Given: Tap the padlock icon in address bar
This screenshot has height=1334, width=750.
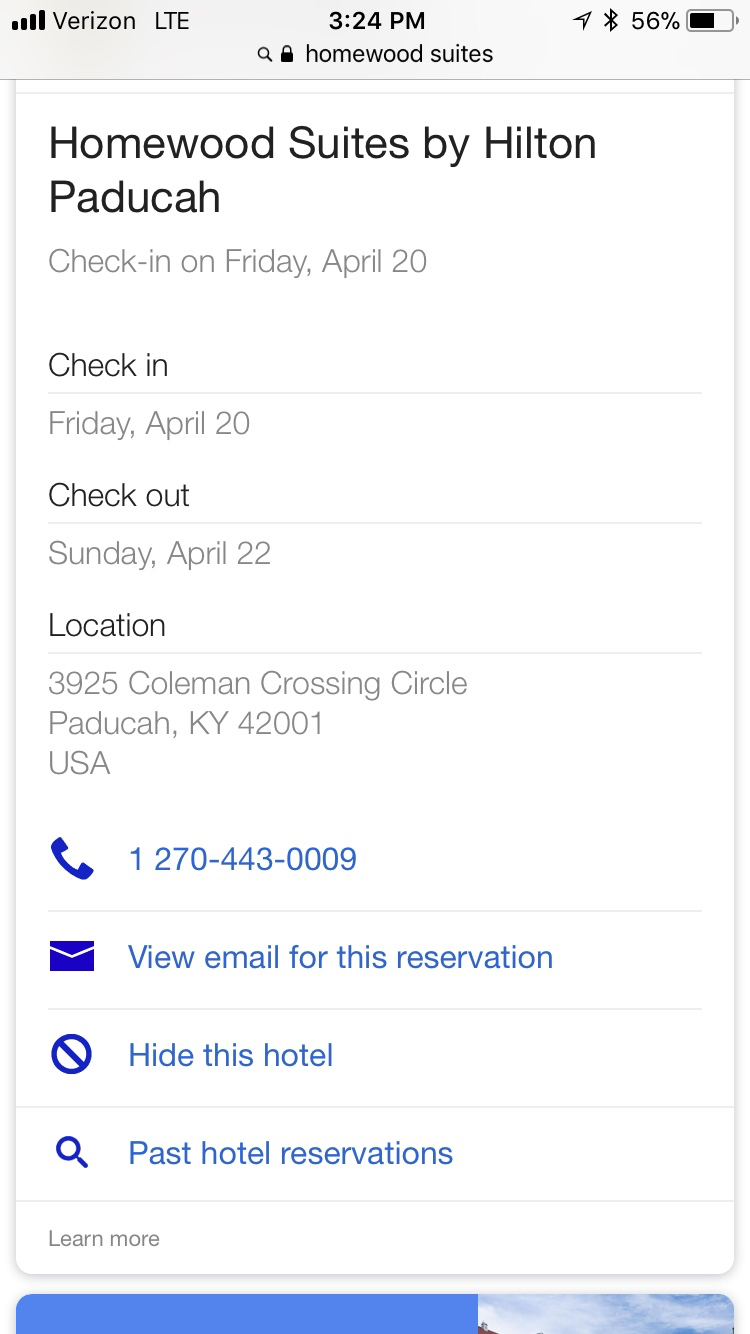Looking at the screenshot, I should [x=288, y=54].
